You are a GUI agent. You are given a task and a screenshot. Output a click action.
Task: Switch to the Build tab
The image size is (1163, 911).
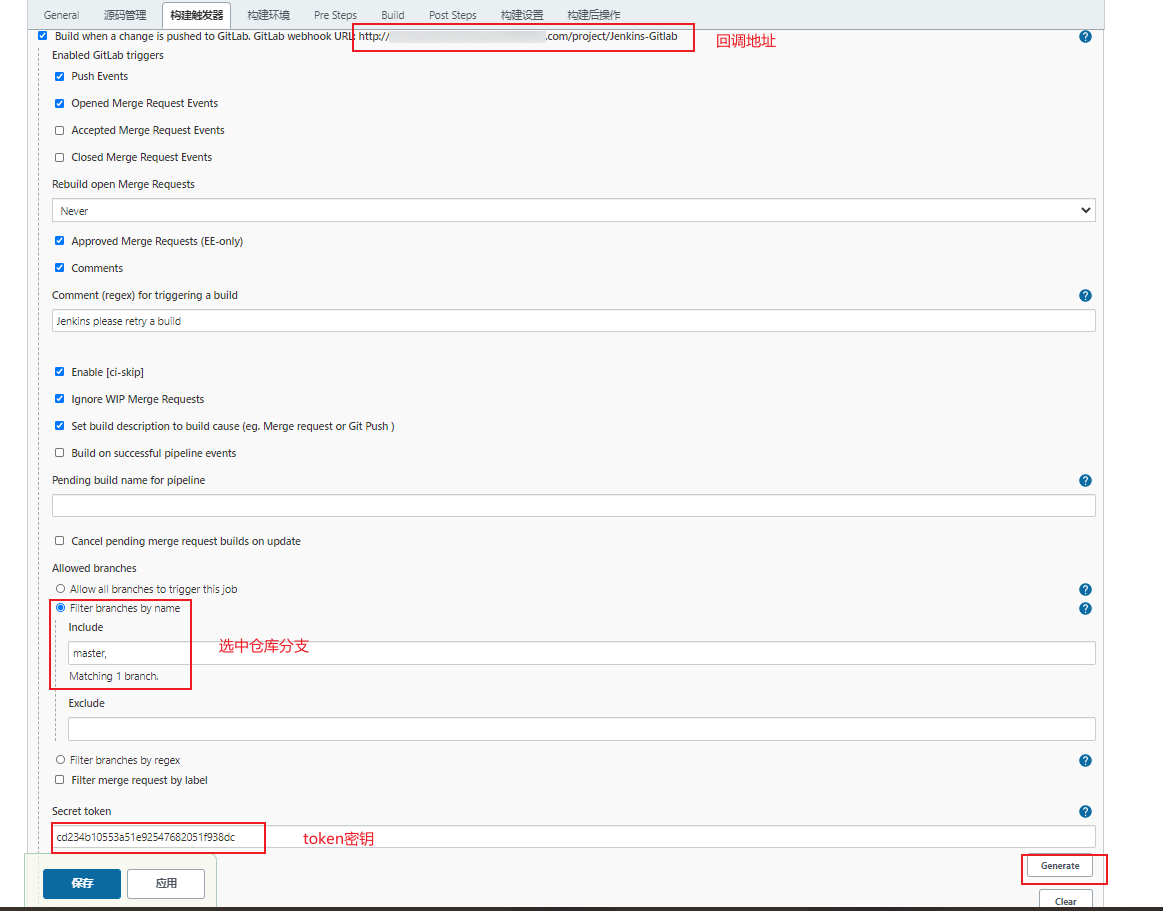coord(392,15)
